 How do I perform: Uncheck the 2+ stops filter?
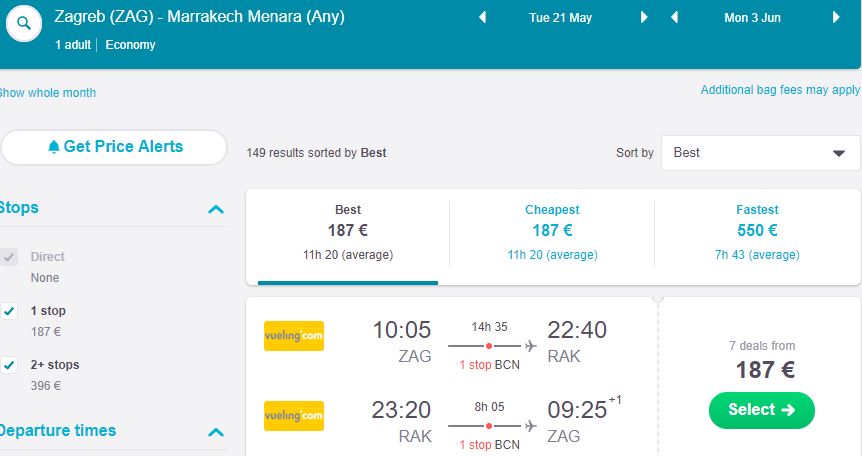click(x=10, y=365)
